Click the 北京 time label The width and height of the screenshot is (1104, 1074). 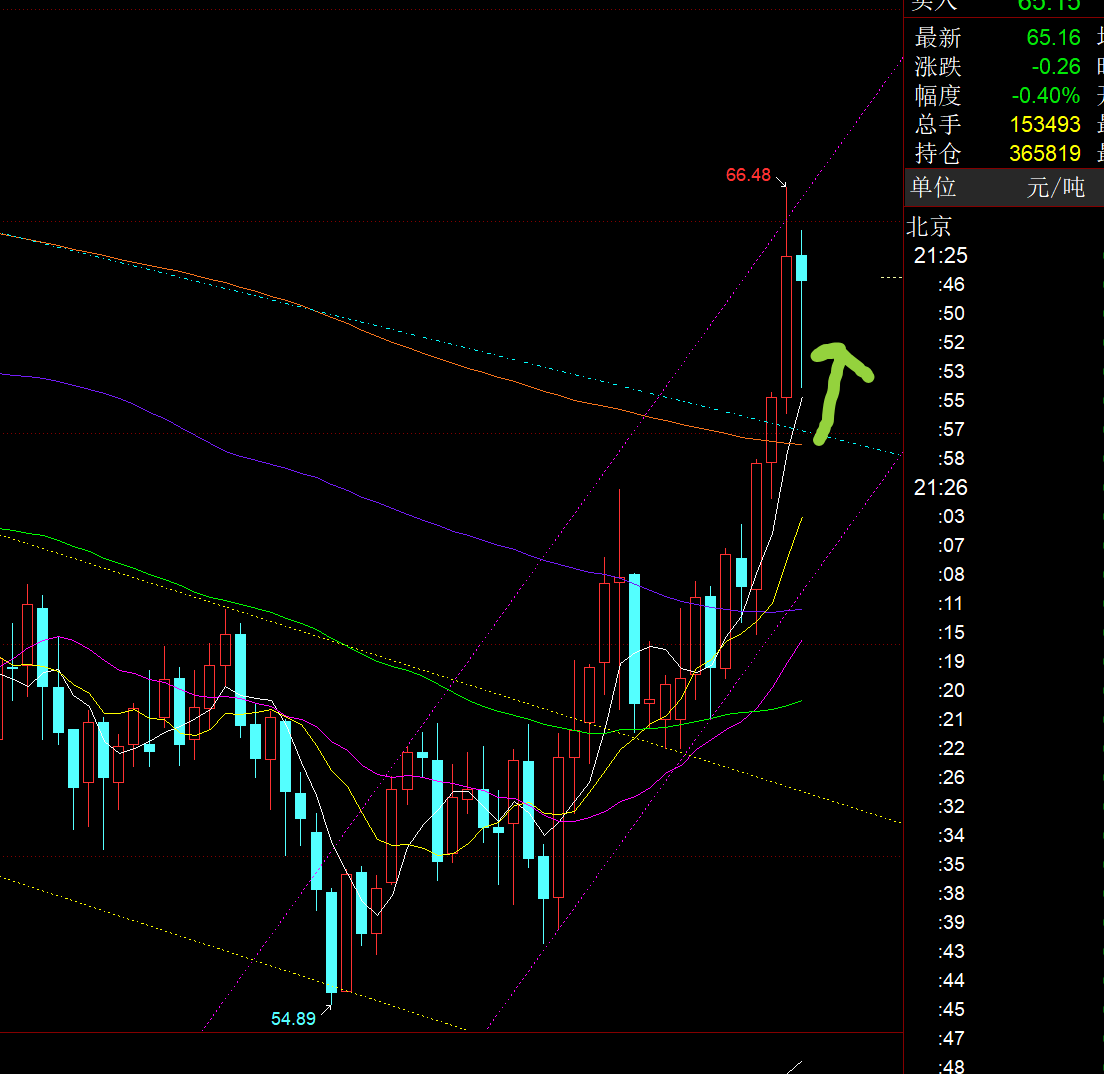(x=929, y=226)
